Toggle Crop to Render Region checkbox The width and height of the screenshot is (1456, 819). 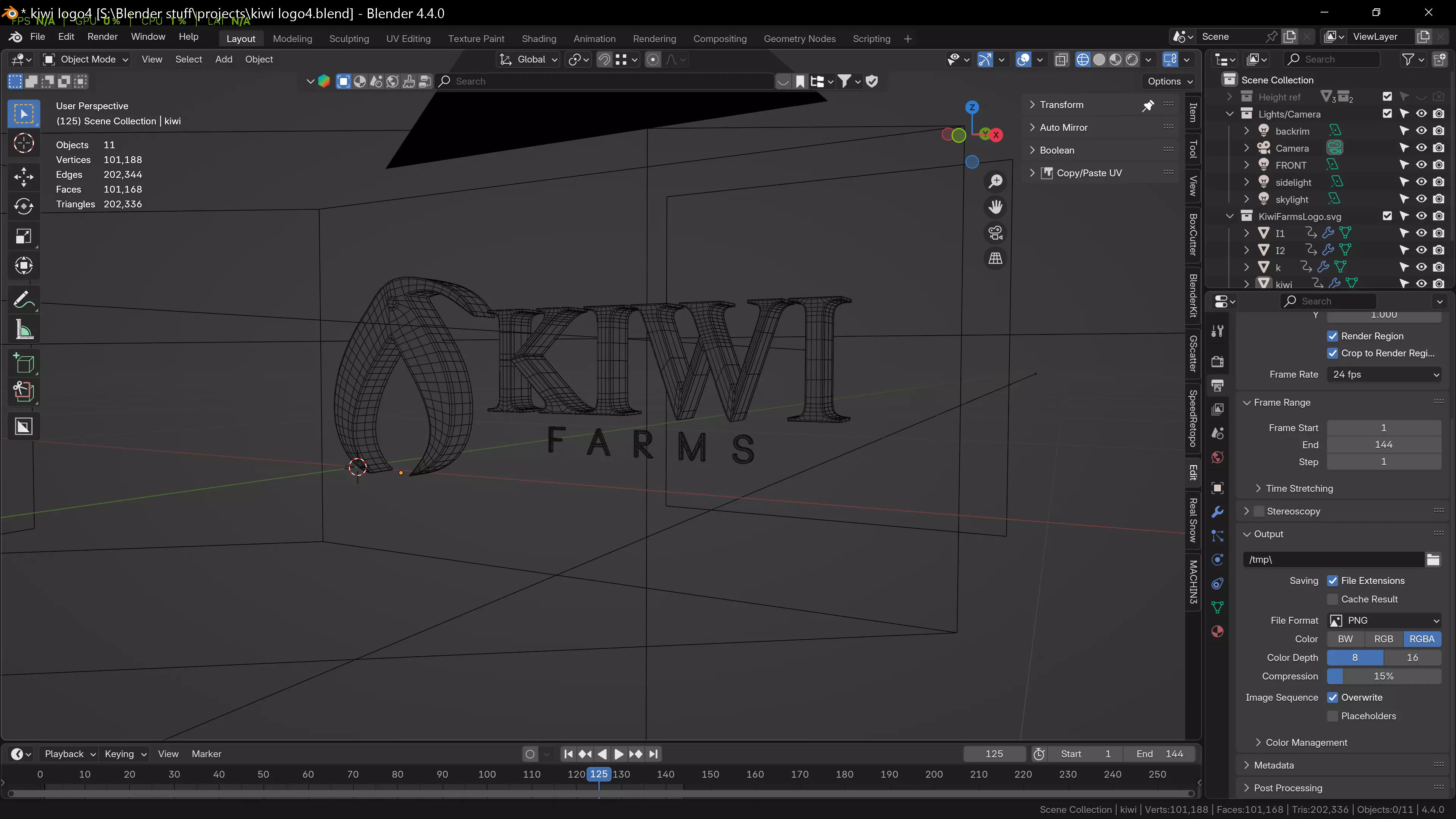[x=1332, y=353]
